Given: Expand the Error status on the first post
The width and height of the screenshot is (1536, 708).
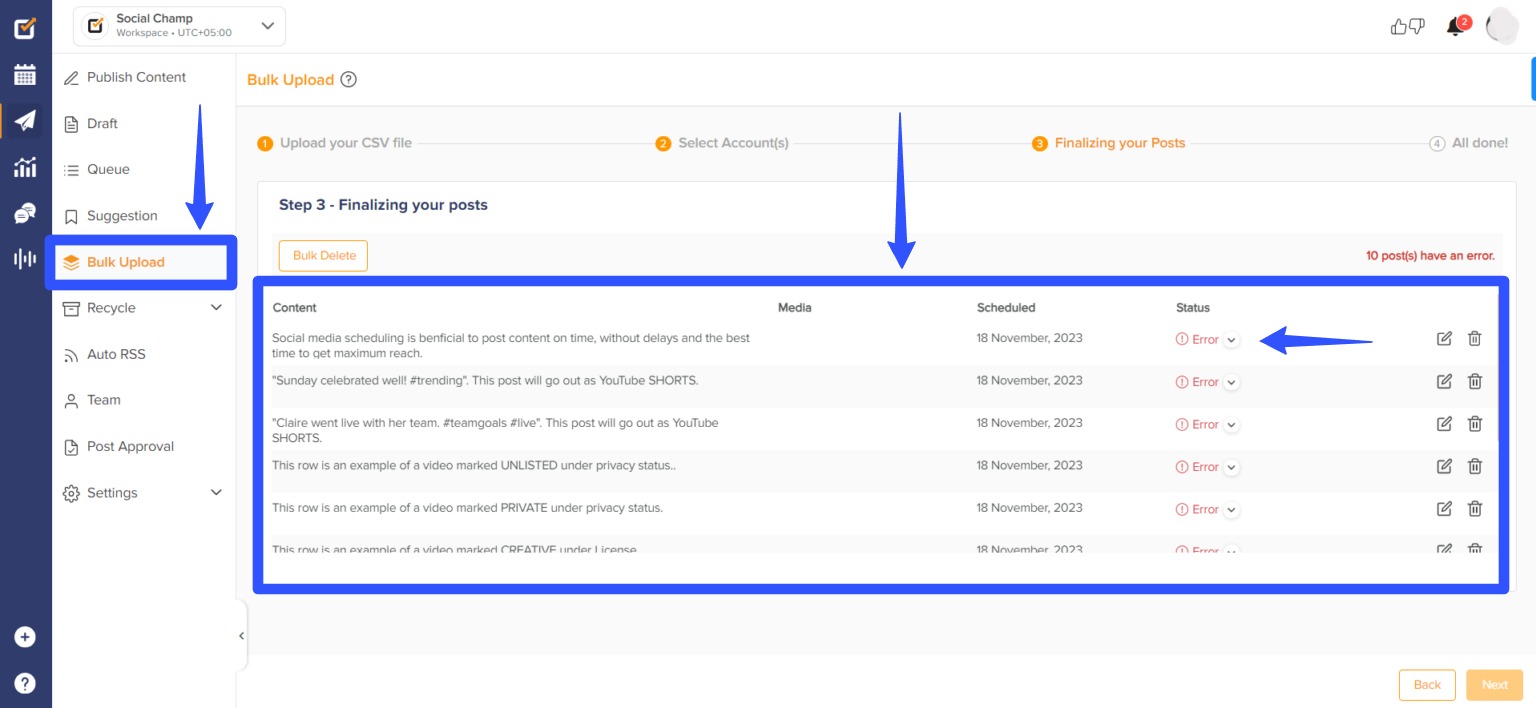Looking at the screenshot, I should coord(1231,340).
